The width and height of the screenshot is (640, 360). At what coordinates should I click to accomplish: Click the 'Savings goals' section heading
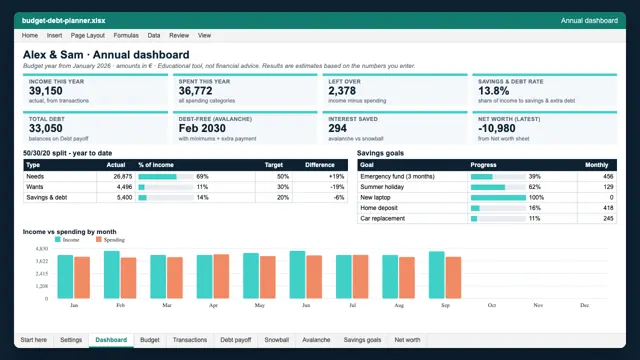(380, 153)
